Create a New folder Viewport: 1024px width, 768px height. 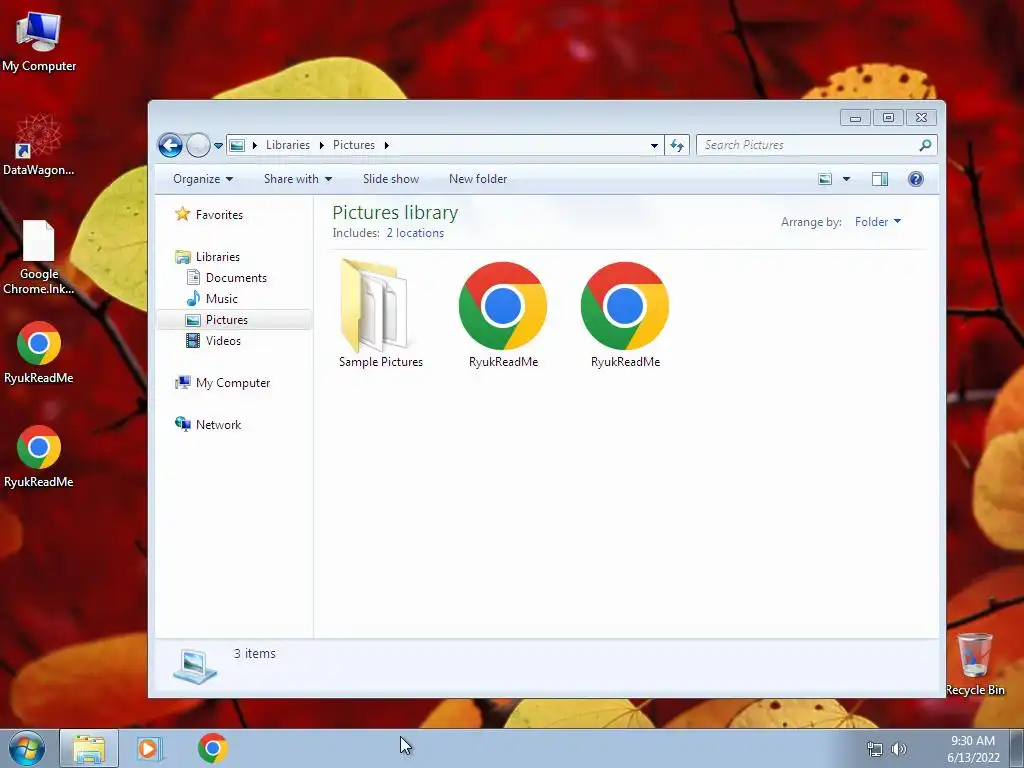pyautogui.click(x=478, y=179)
